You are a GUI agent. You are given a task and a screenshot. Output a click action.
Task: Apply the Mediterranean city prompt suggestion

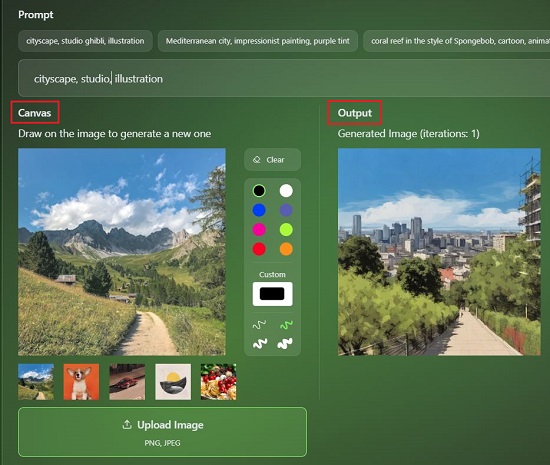[258, 41]
